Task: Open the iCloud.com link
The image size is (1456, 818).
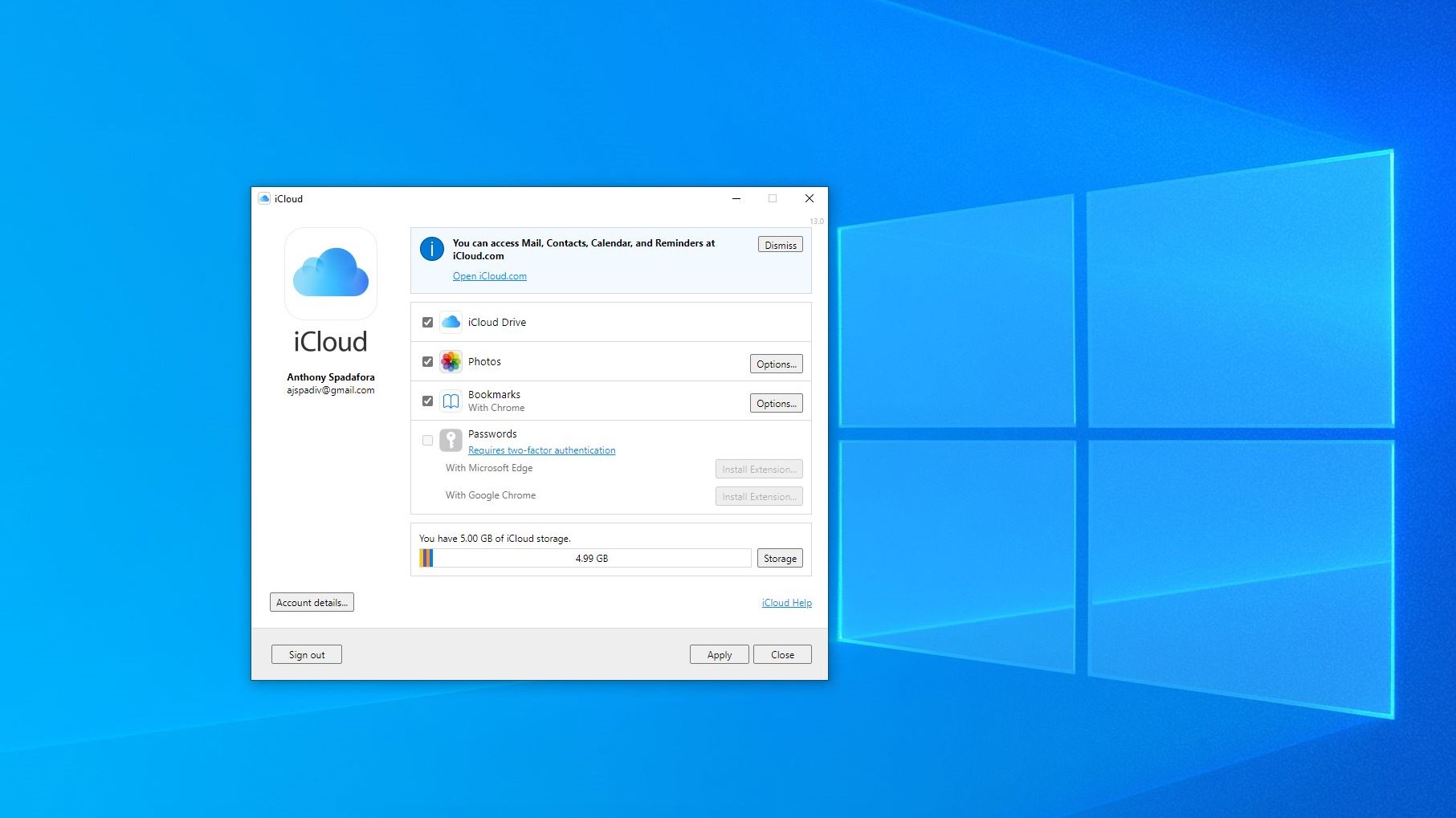Action: click(x=490, y=276)
